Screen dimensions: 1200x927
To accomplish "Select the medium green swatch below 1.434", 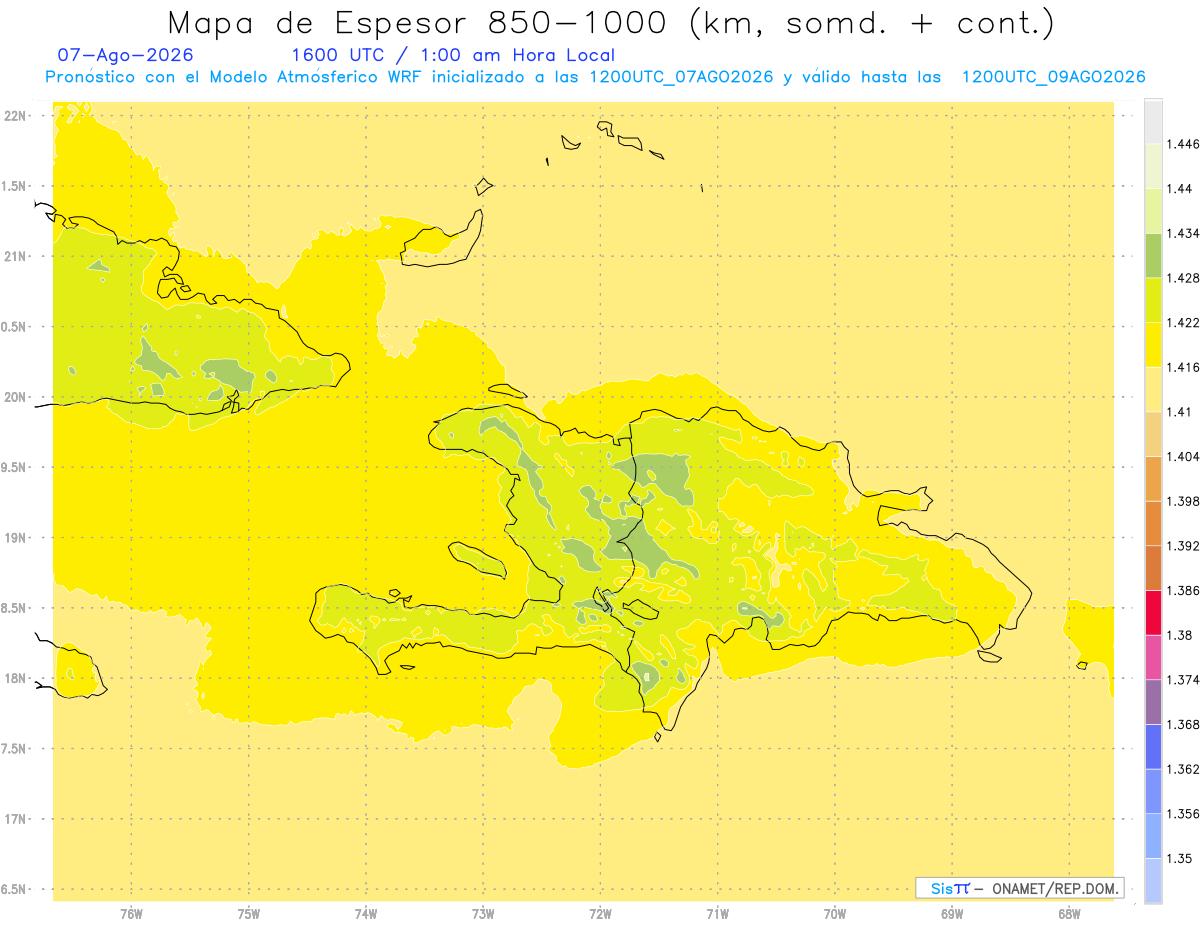I will click(x=1153, y=255).
